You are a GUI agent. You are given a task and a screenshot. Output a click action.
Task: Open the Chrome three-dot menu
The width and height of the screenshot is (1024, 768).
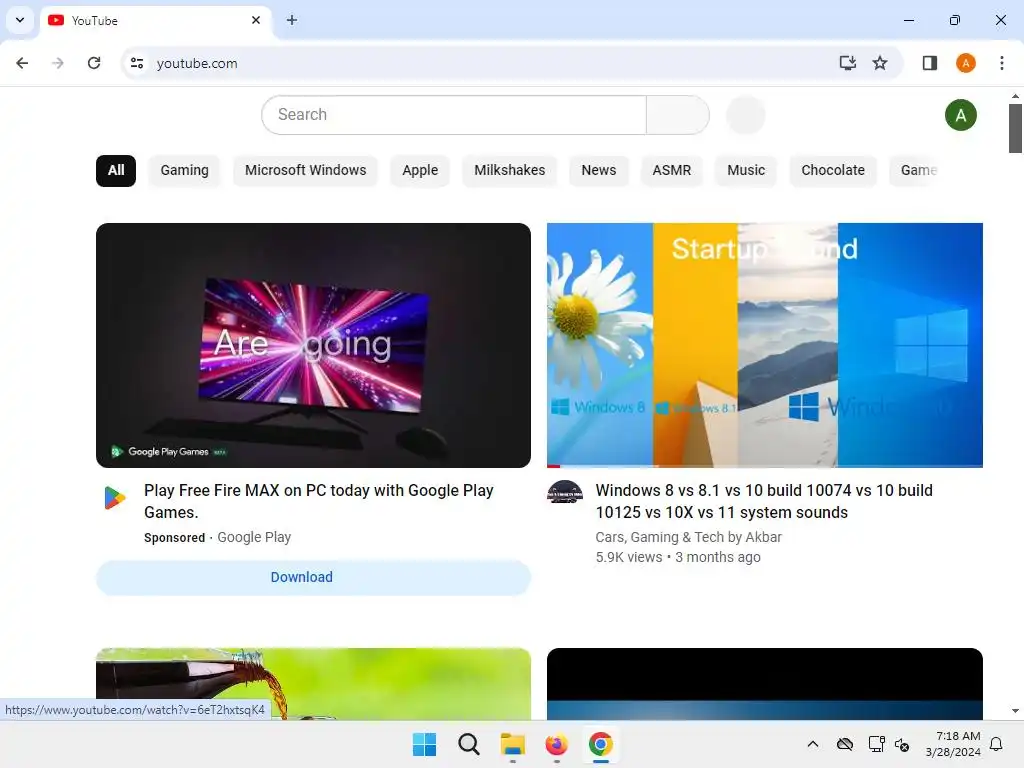click(1002, 63)
